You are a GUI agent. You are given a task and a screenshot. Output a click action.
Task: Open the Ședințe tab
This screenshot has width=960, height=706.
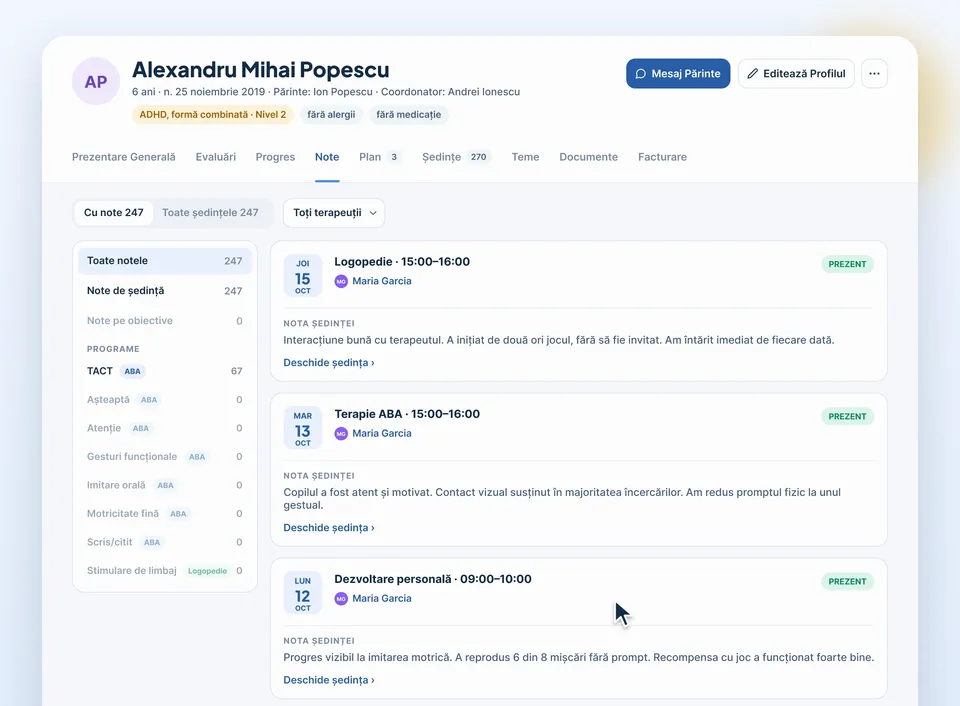[x=454, y=157]
